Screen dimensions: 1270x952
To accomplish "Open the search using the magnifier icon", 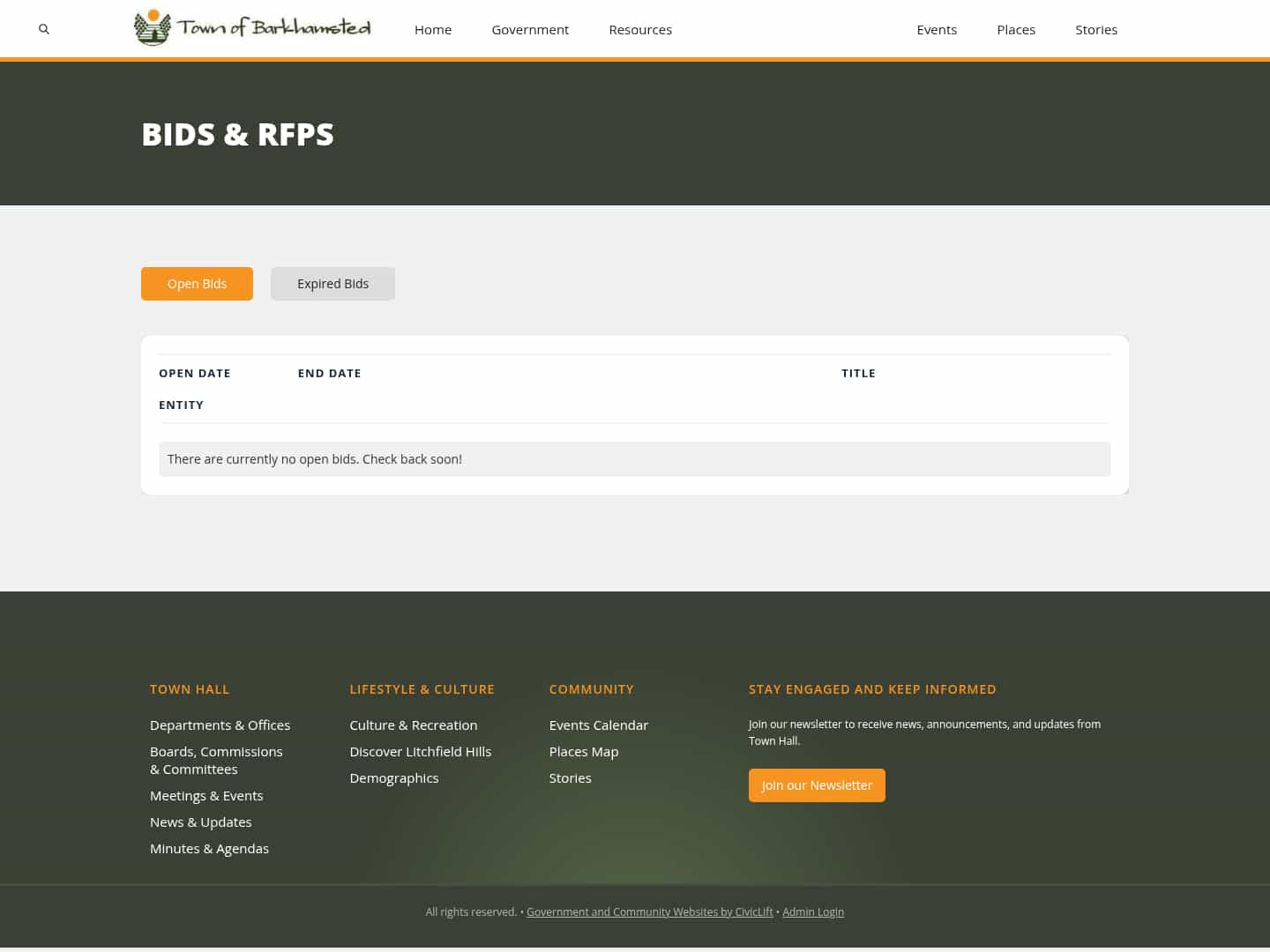I will [43, 29].
